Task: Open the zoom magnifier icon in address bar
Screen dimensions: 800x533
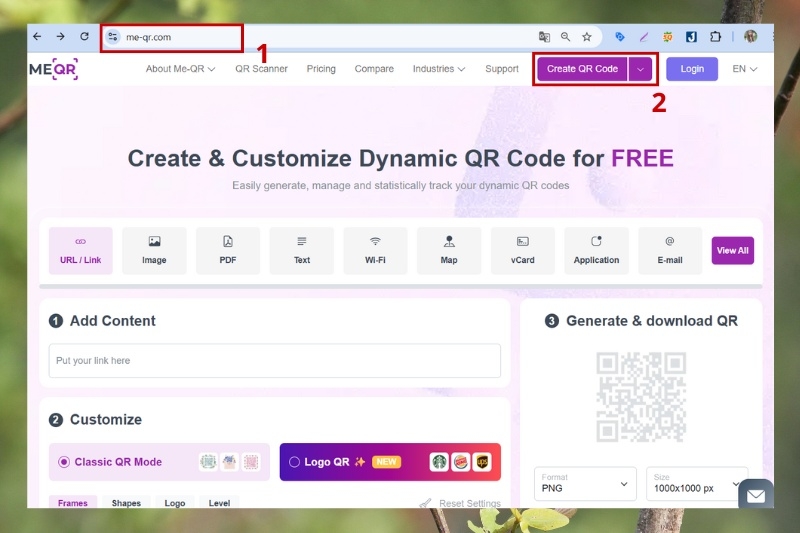Action: tap(565, 37)
